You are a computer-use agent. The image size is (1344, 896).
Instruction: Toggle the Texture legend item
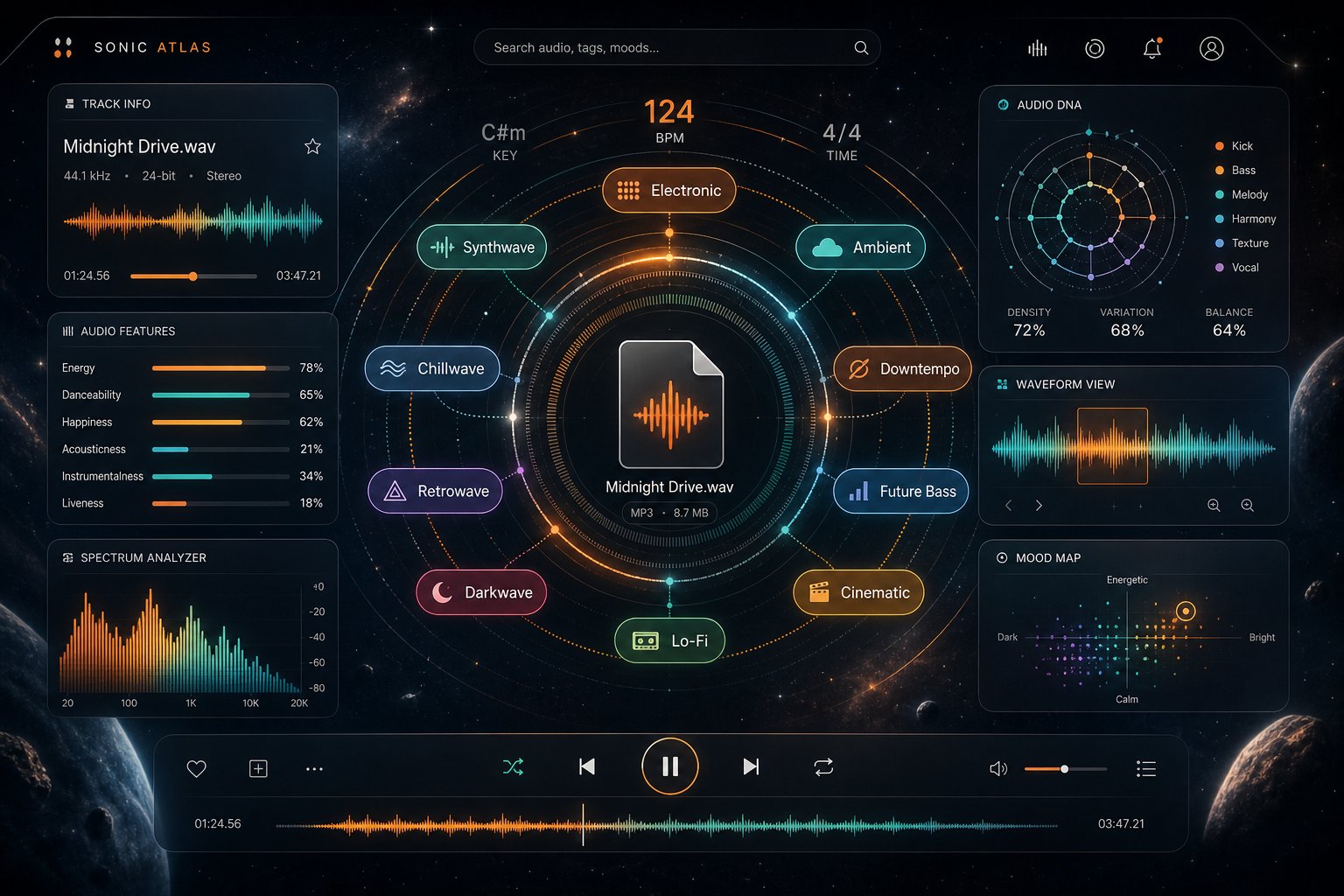(x=1241, y=243)
